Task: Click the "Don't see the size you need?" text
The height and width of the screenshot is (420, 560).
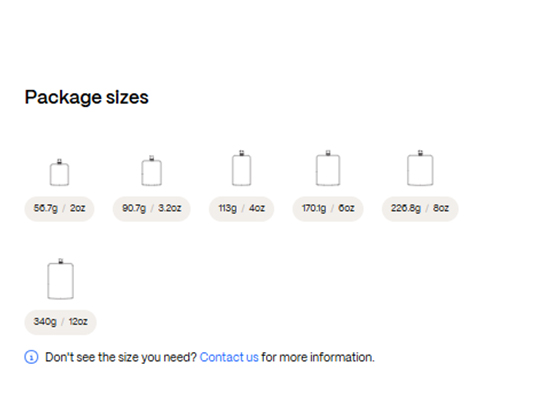Action: (121, 357)
